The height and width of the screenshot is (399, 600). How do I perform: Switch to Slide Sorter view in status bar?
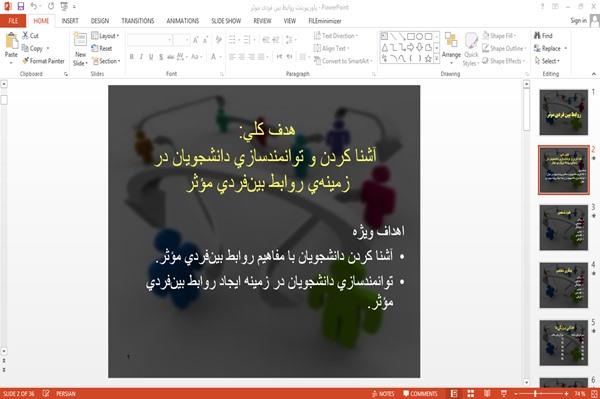click(471, 393)
